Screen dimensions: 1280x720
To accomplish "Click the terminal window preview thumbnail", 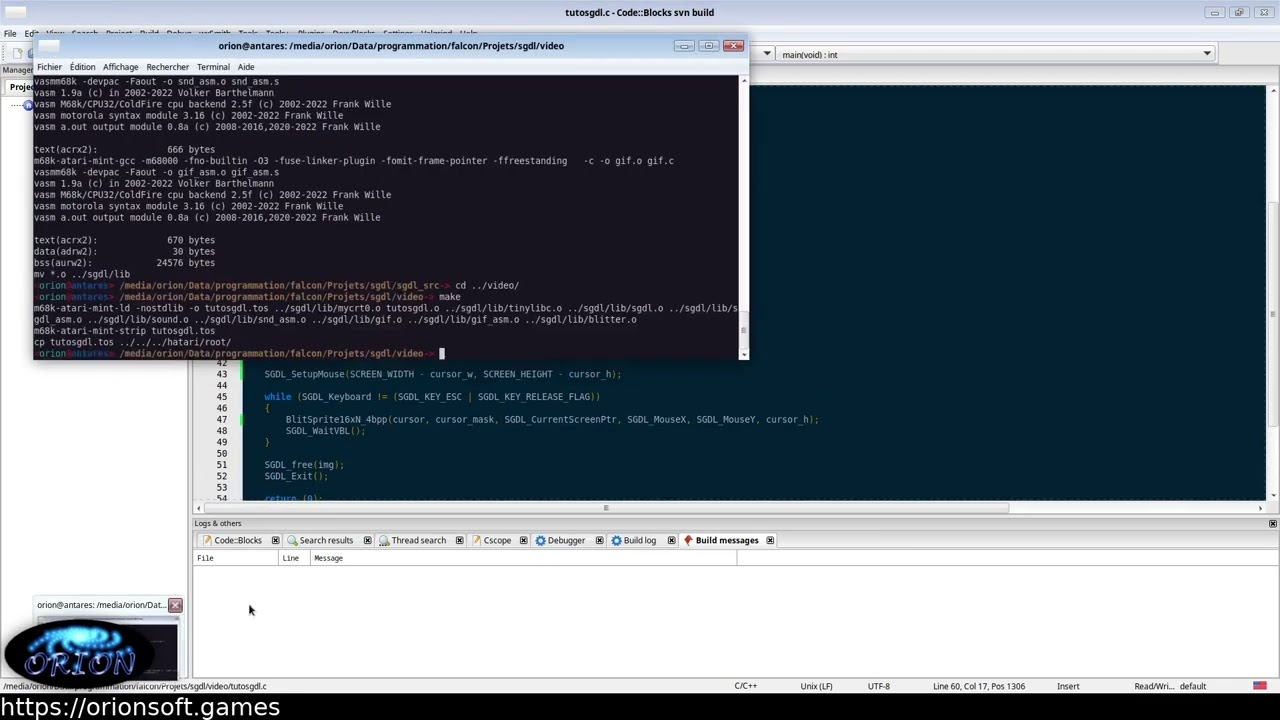I will (x=106, y=646).
